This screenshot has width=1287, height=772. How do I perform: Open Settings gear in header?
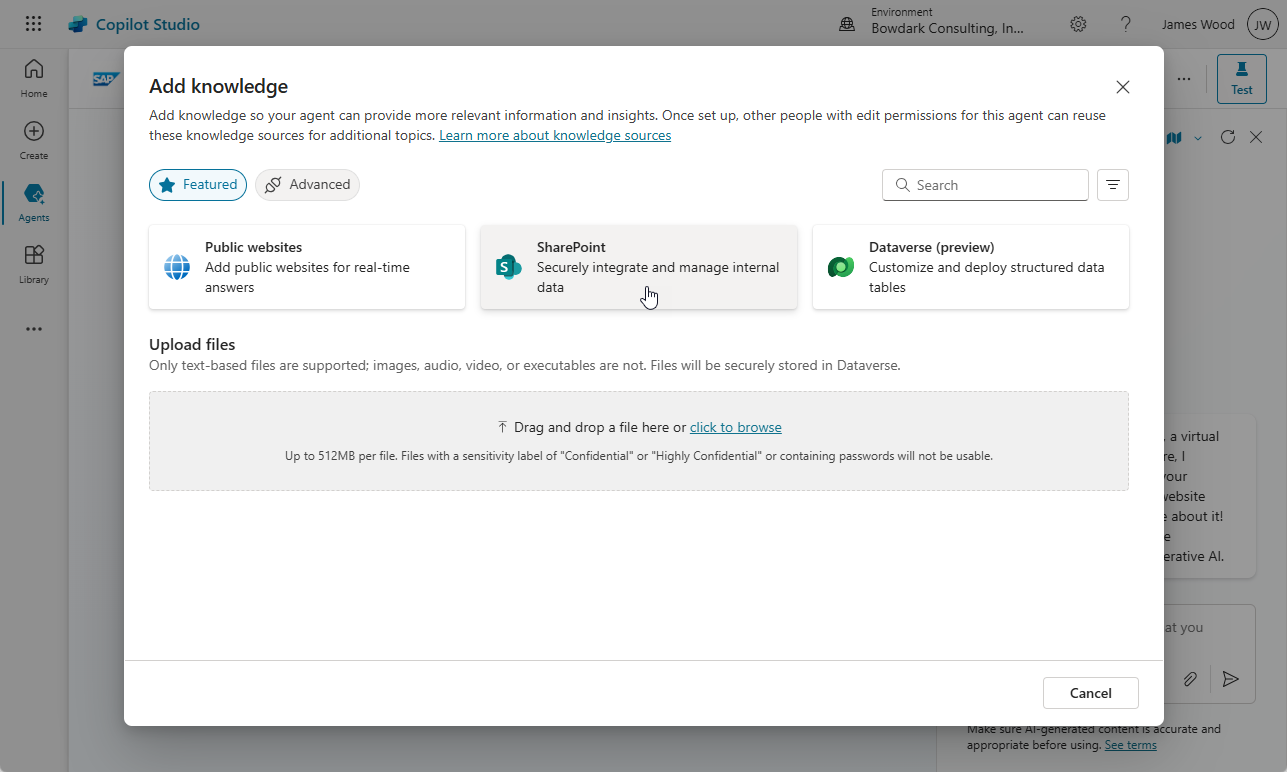tap(1078, 24)
